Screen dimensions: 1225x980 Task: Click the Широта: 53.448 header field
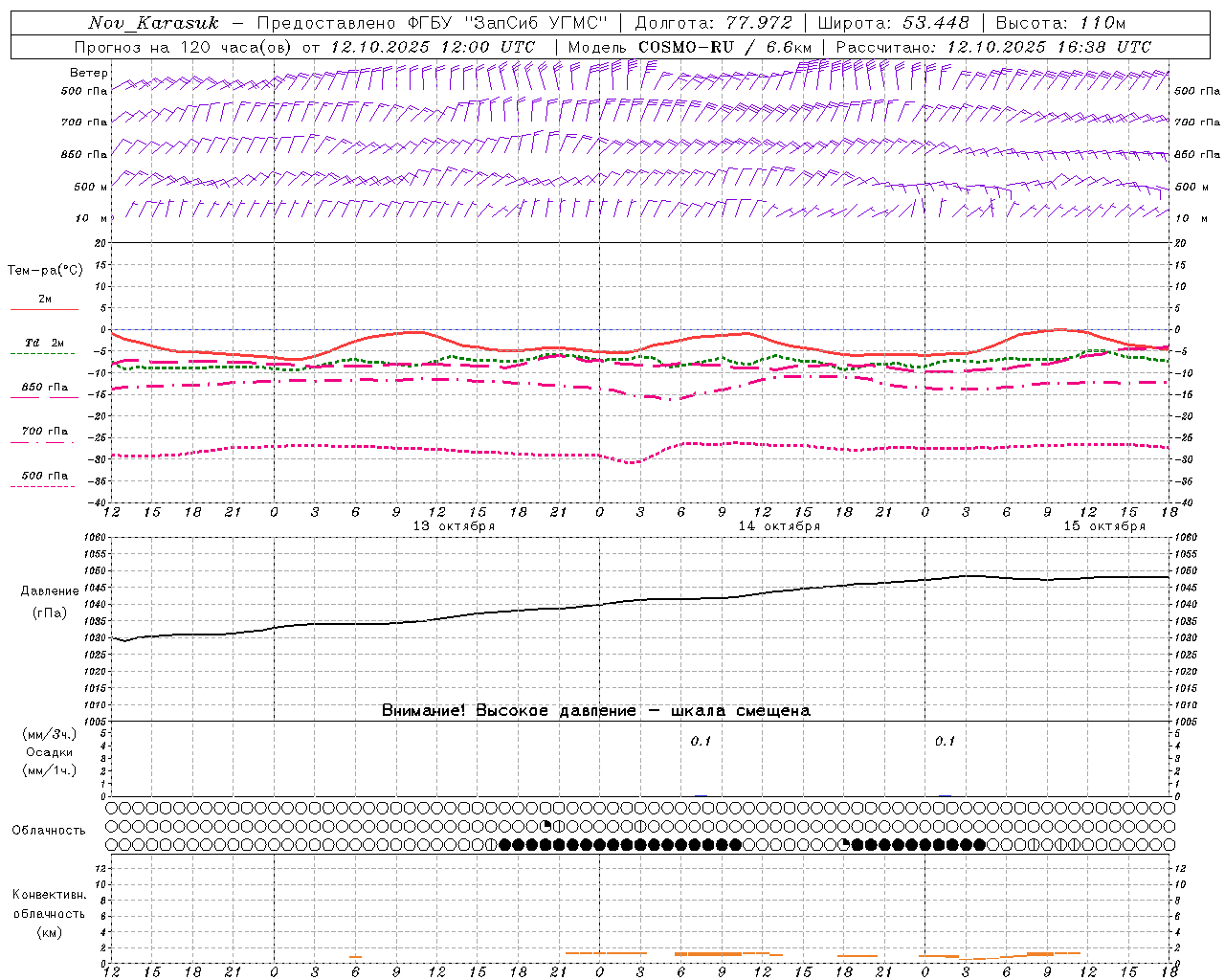point(894,23)
